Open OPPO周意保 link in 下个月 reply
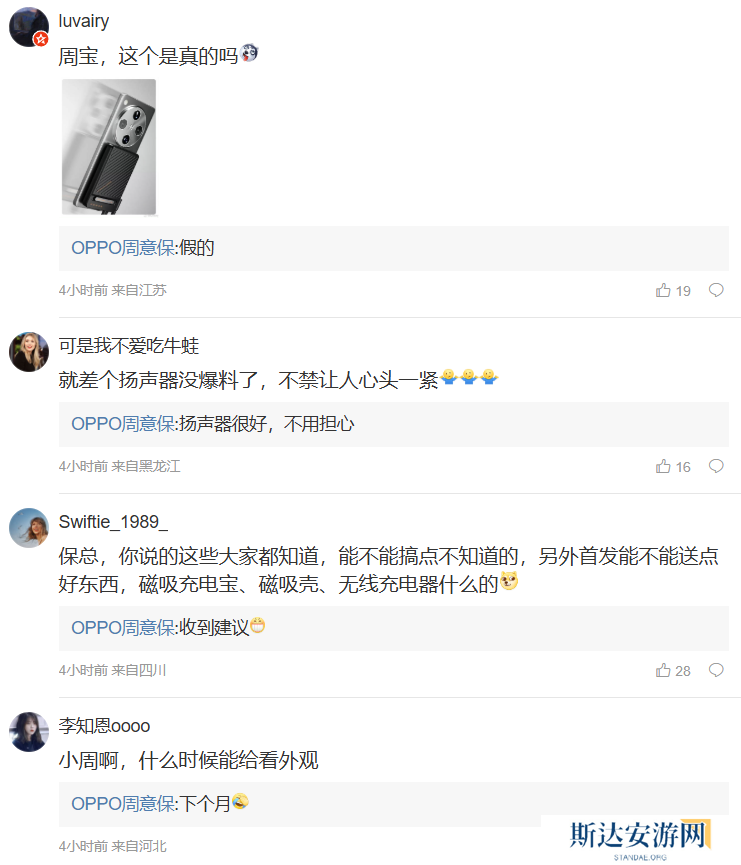 pos(122,804)
